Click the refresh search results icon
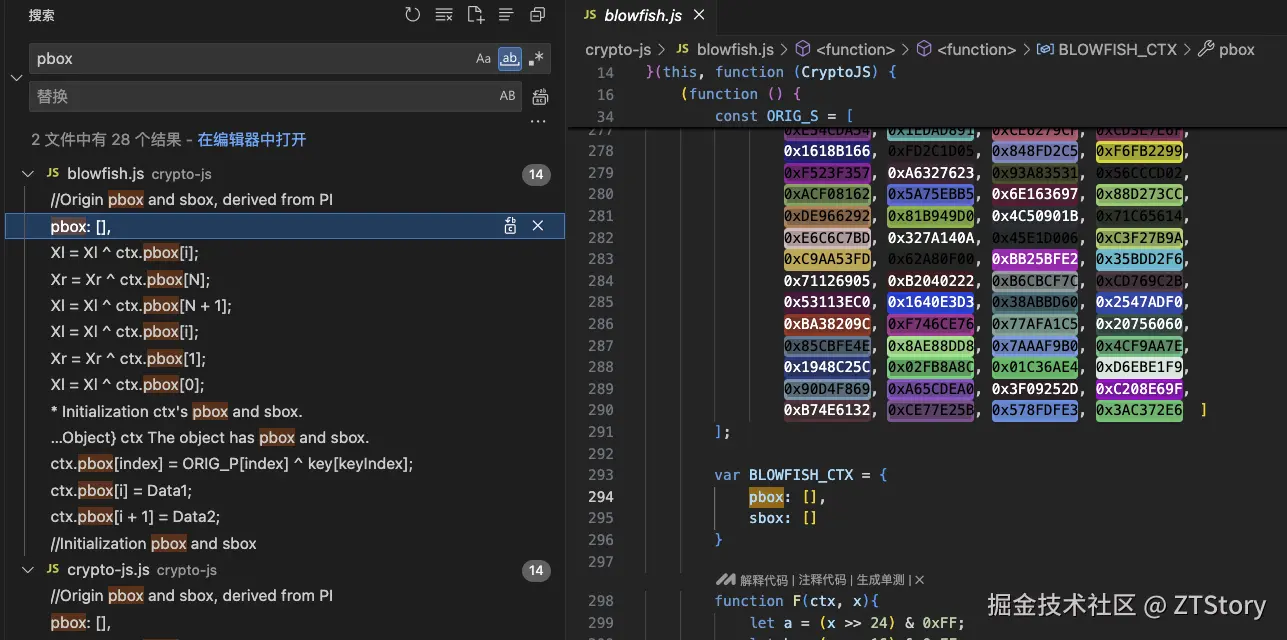The width and height of the screenshot is (1287, 640). pyautogui.click(x=412, y=15)
